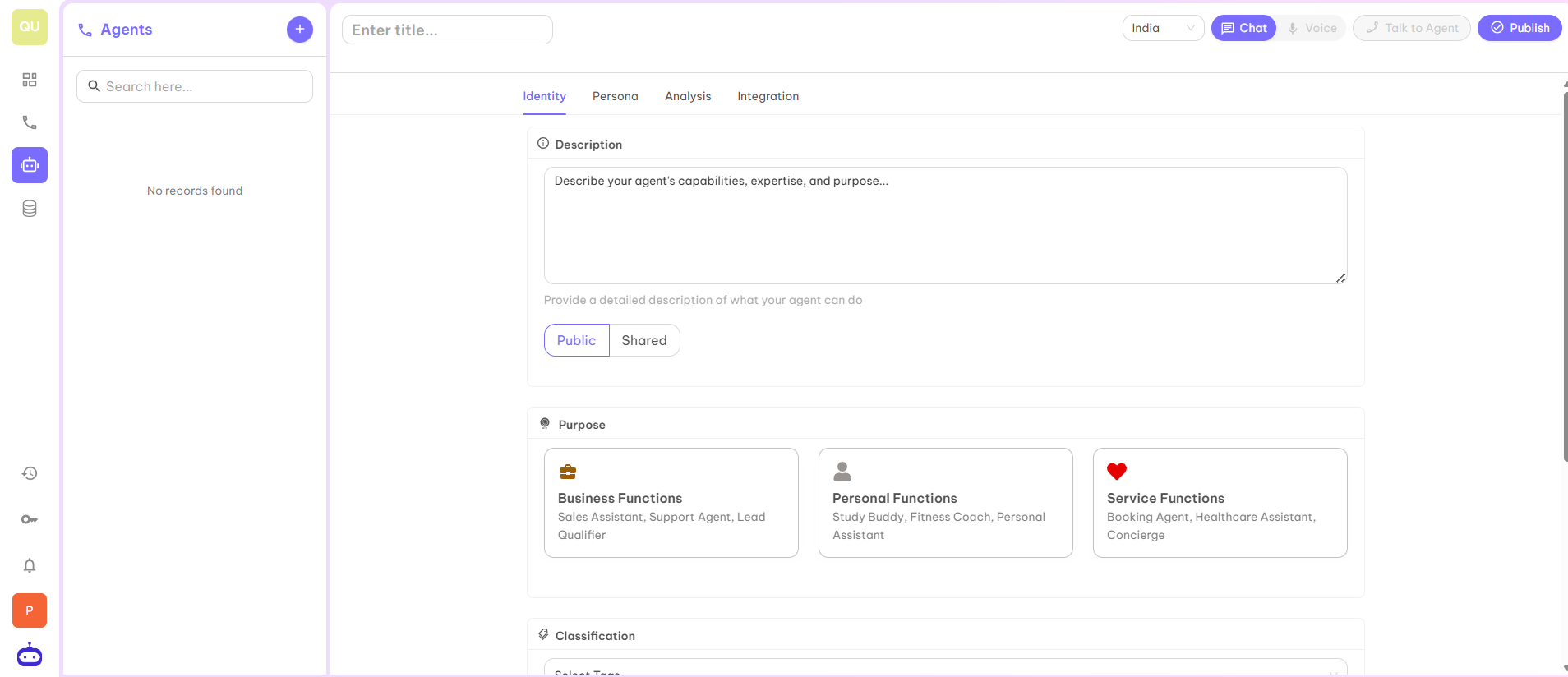
Task: Click the 'No records found' message
Action: [x=195, y=191]
